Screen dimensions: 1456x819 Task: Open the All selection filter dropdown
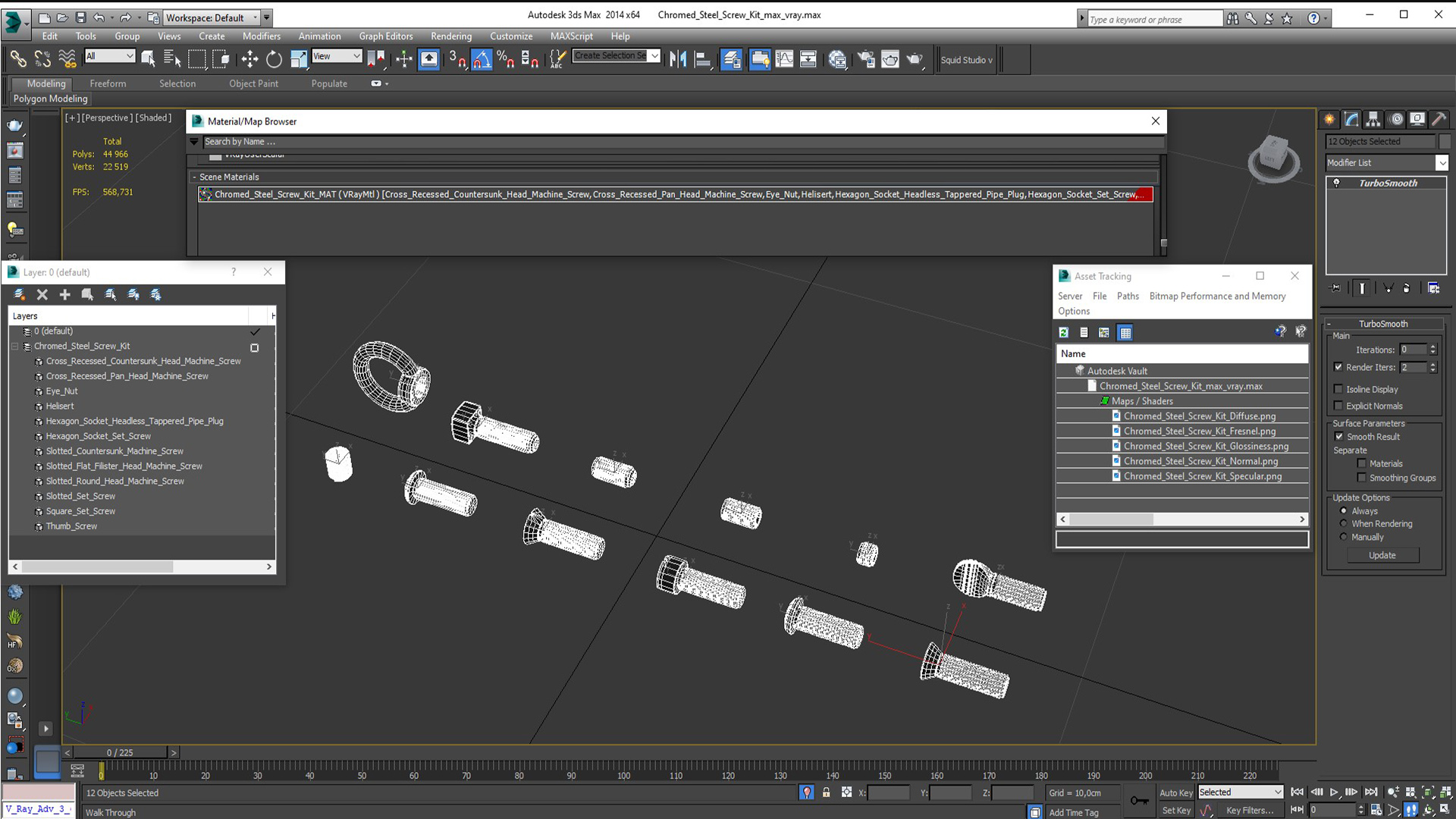pyautogui.click(x=110, y=56)
